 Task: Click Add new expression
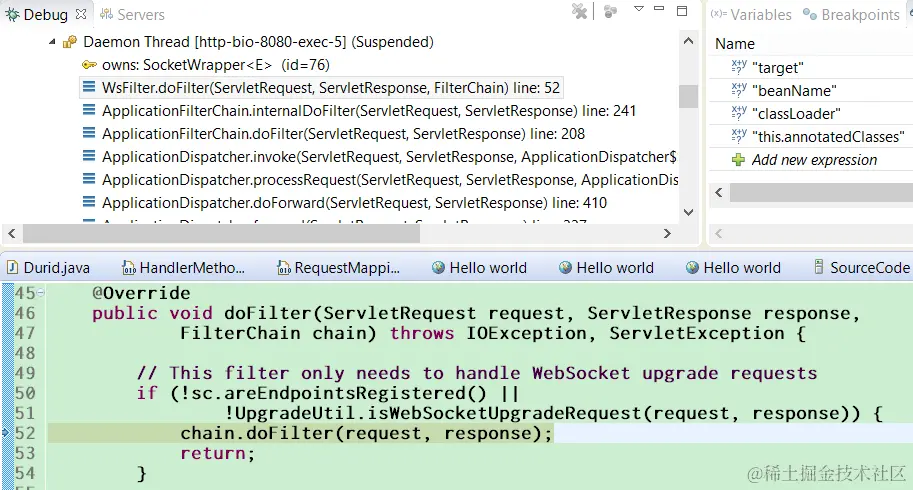click(814, 159)
